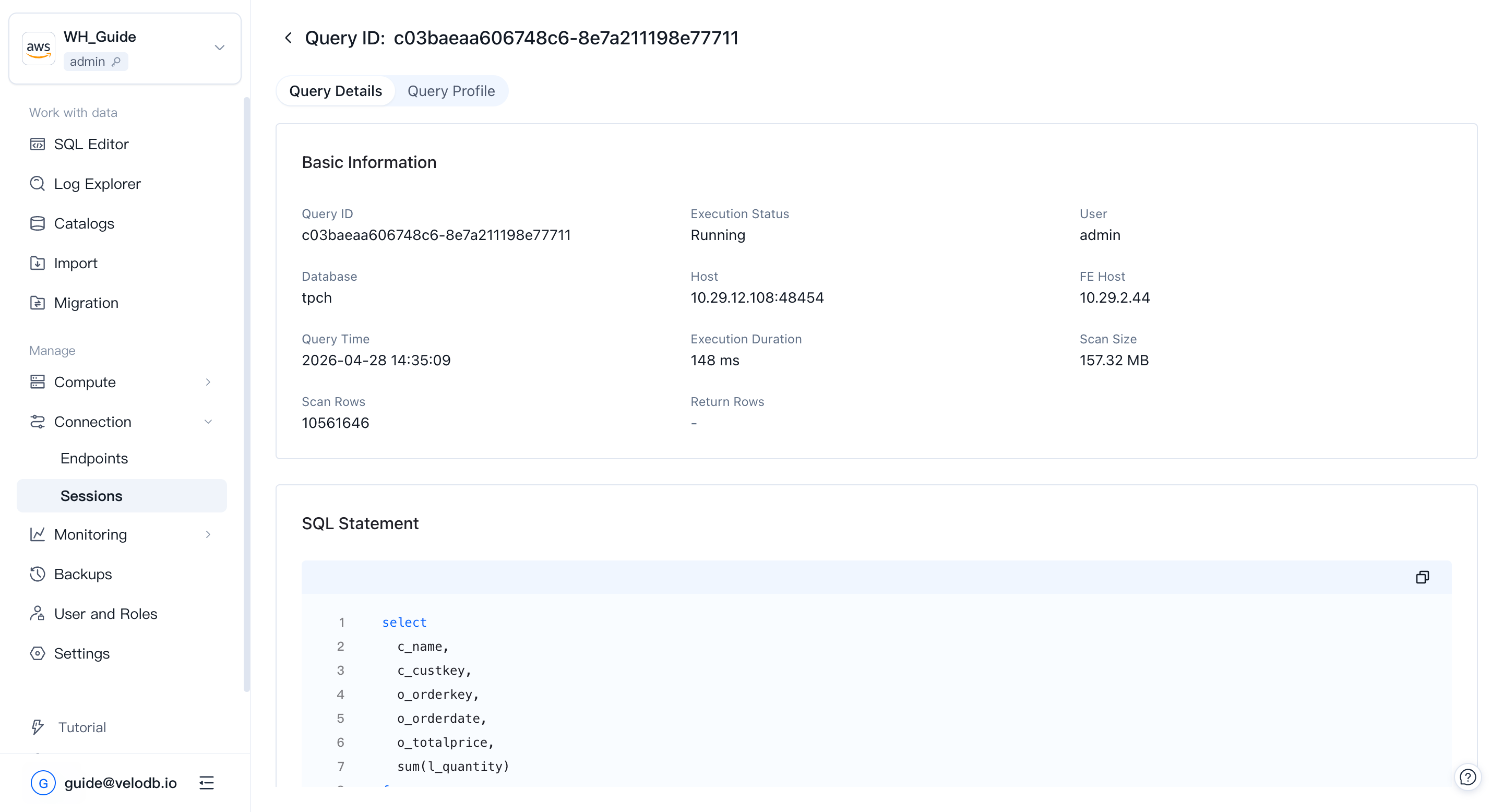
Task: Copy the SQL statement with copy icon
Action: 1422,577
